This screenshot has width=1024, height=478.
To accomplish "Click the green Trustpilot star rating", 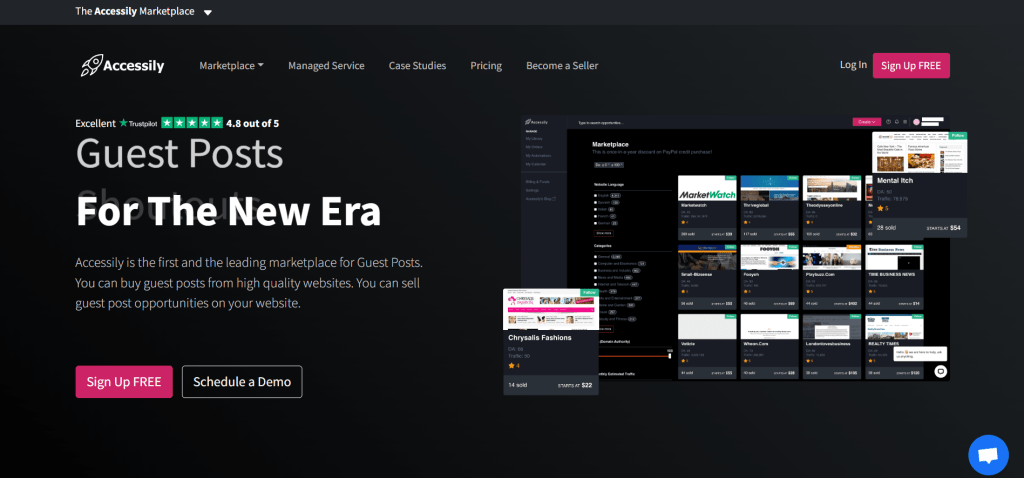I will click(x=192, y=123).
